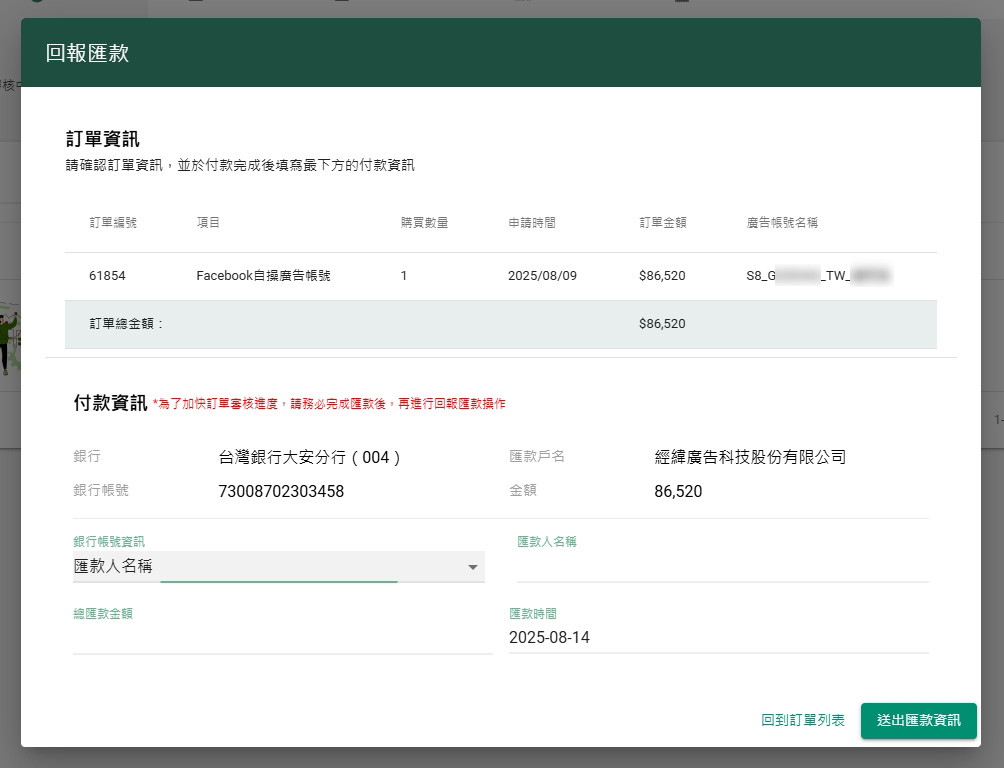Go back via 回到訂單列表 link
Screen dimensions: 1004x768
point(802,720)
